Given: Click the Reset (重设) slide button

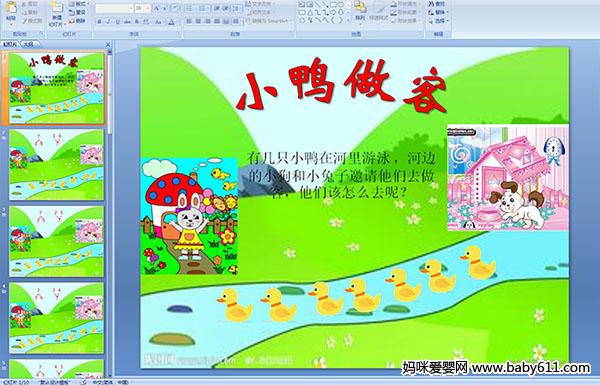Looking at the screenshot, I should point(78,13).
